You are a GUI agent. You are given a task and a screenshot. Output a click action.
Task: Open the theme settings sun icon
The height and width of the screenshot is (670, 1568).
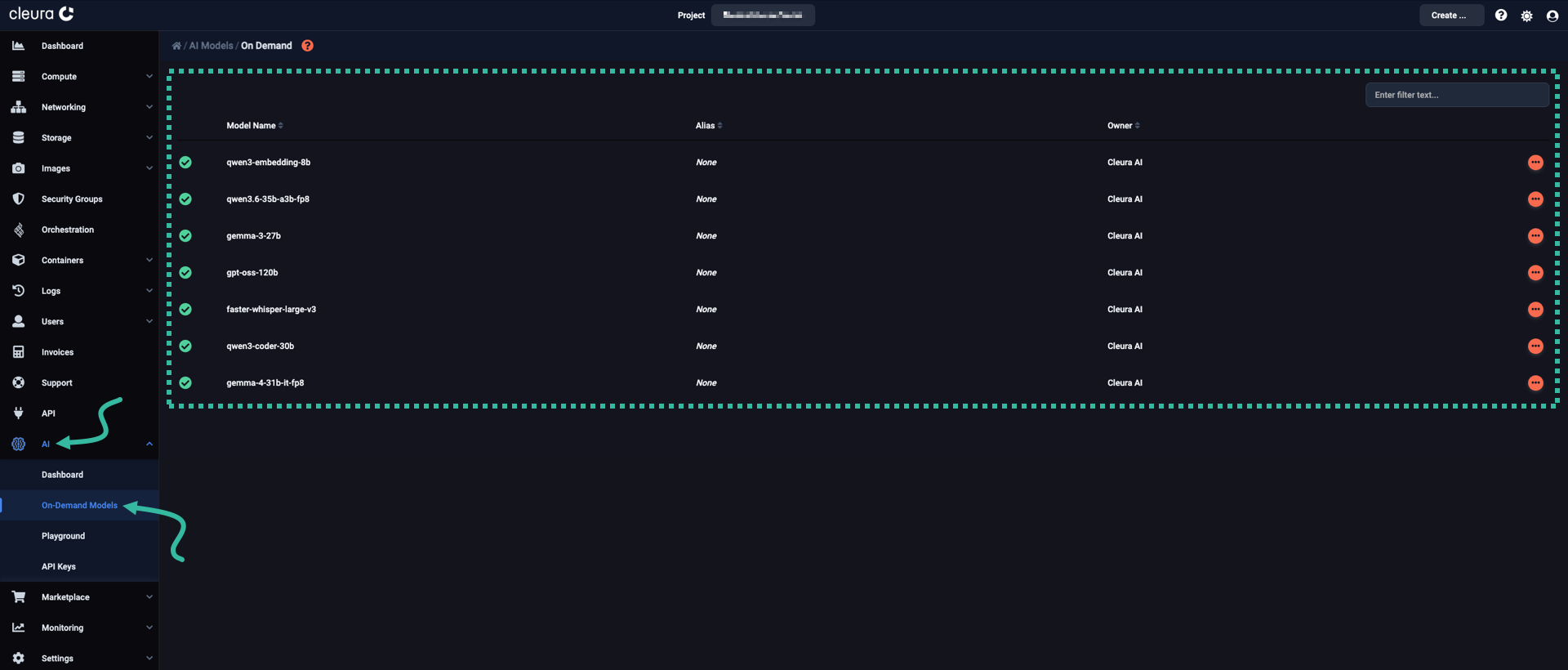tap(1526, 16)
